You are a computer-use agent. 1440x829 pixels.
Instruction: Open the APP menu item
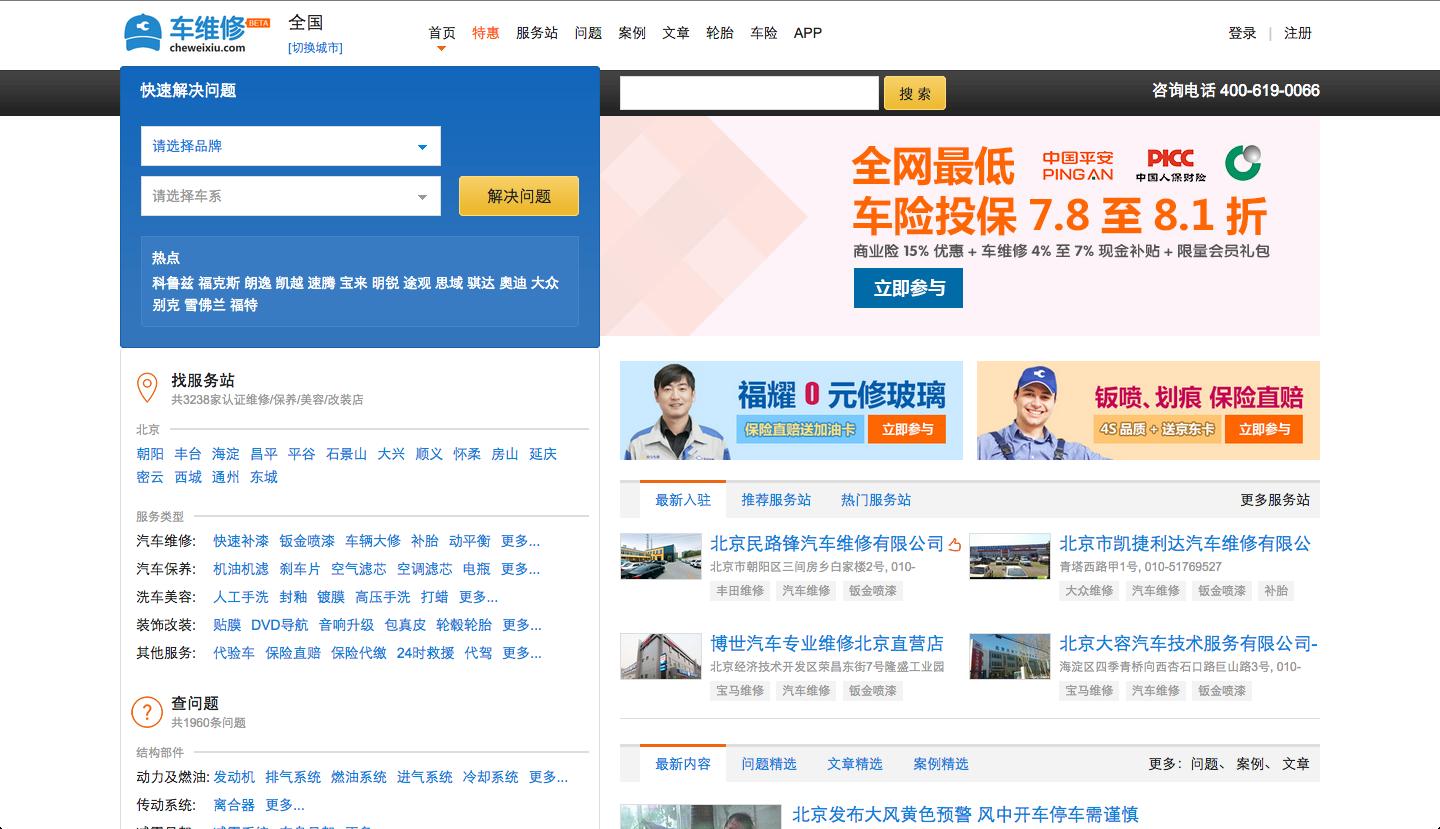tap(808, 33)
